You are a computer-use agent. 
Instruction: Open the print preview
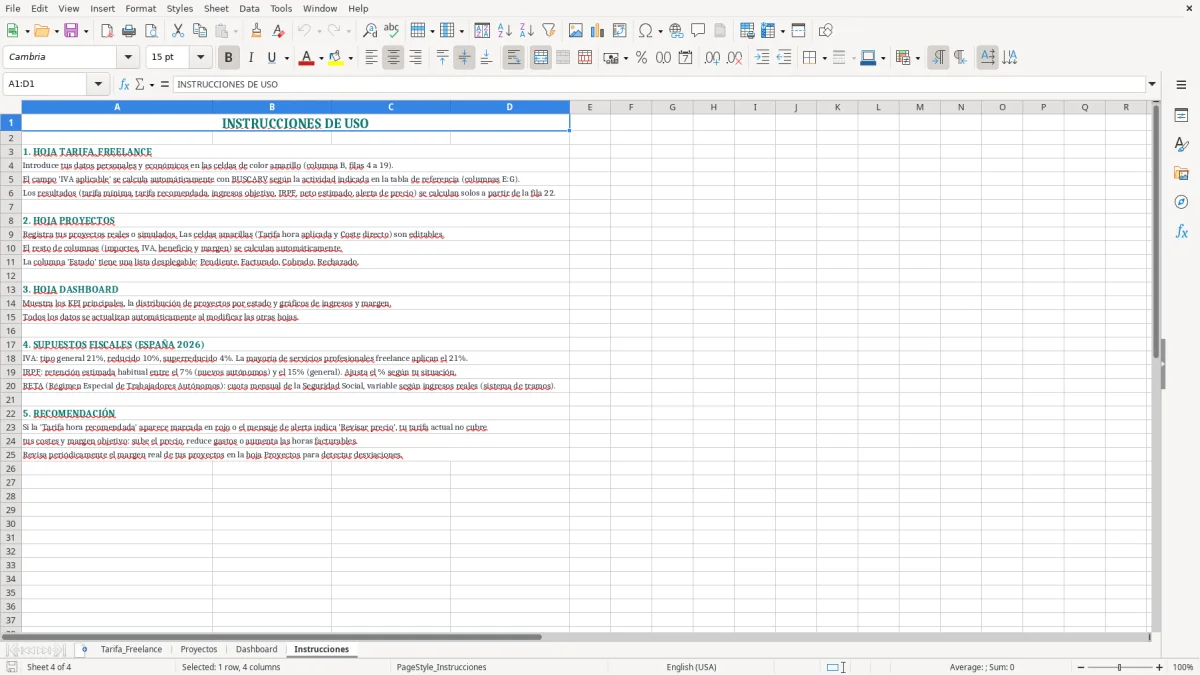[150, 31]
